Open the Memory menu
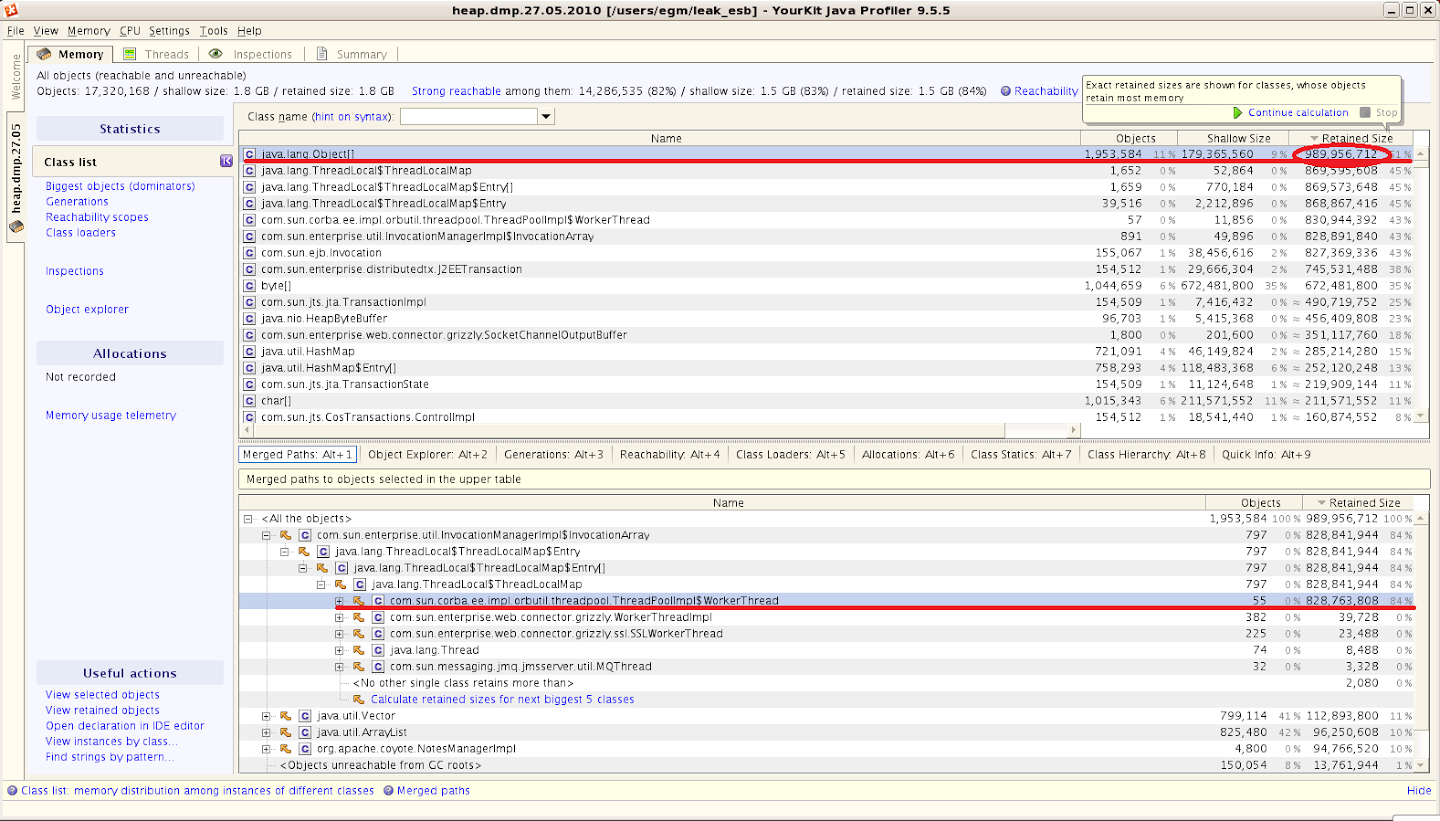1440x821 pixels. 89,31
